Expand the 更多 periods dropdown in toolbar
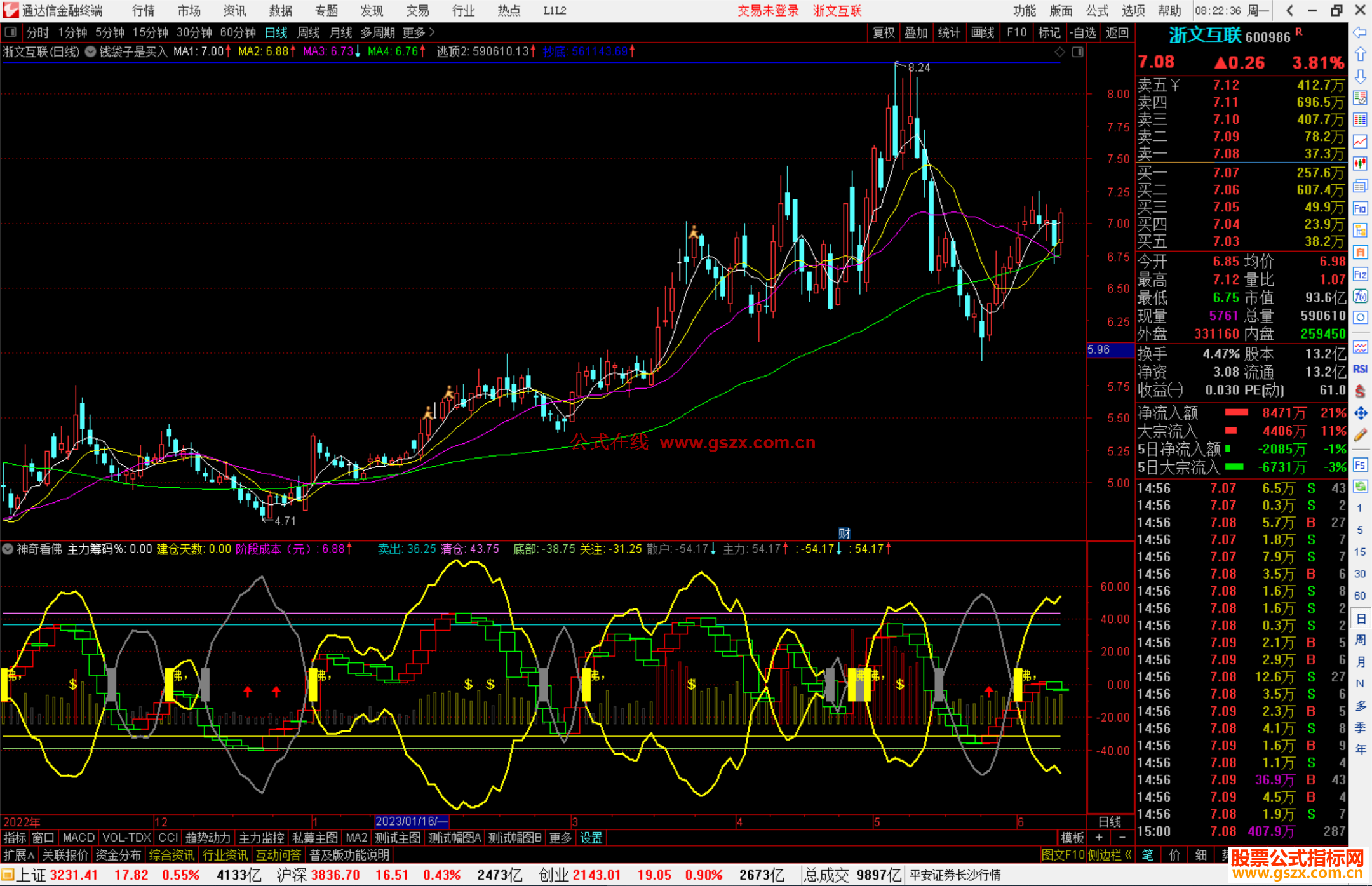Viewport: 1372px width, 886px height. click(419, 32)
